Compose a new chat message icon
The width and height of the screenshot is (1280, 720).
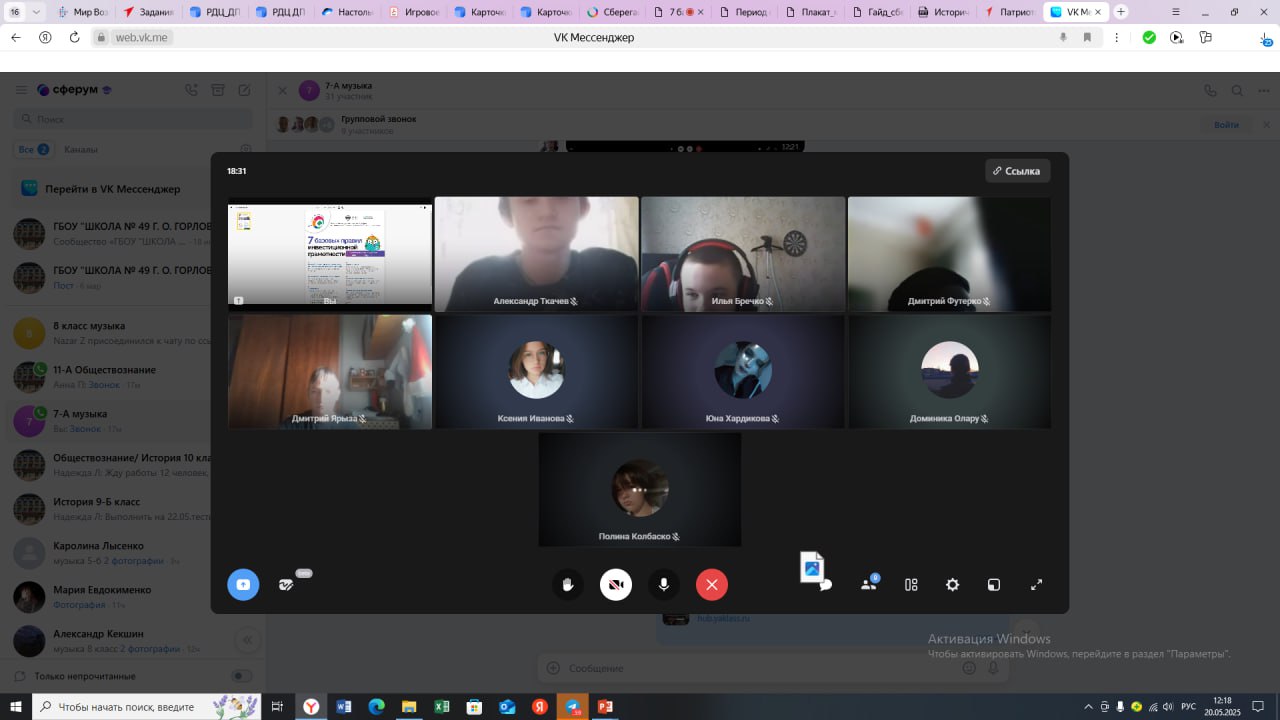pos(244,90)
